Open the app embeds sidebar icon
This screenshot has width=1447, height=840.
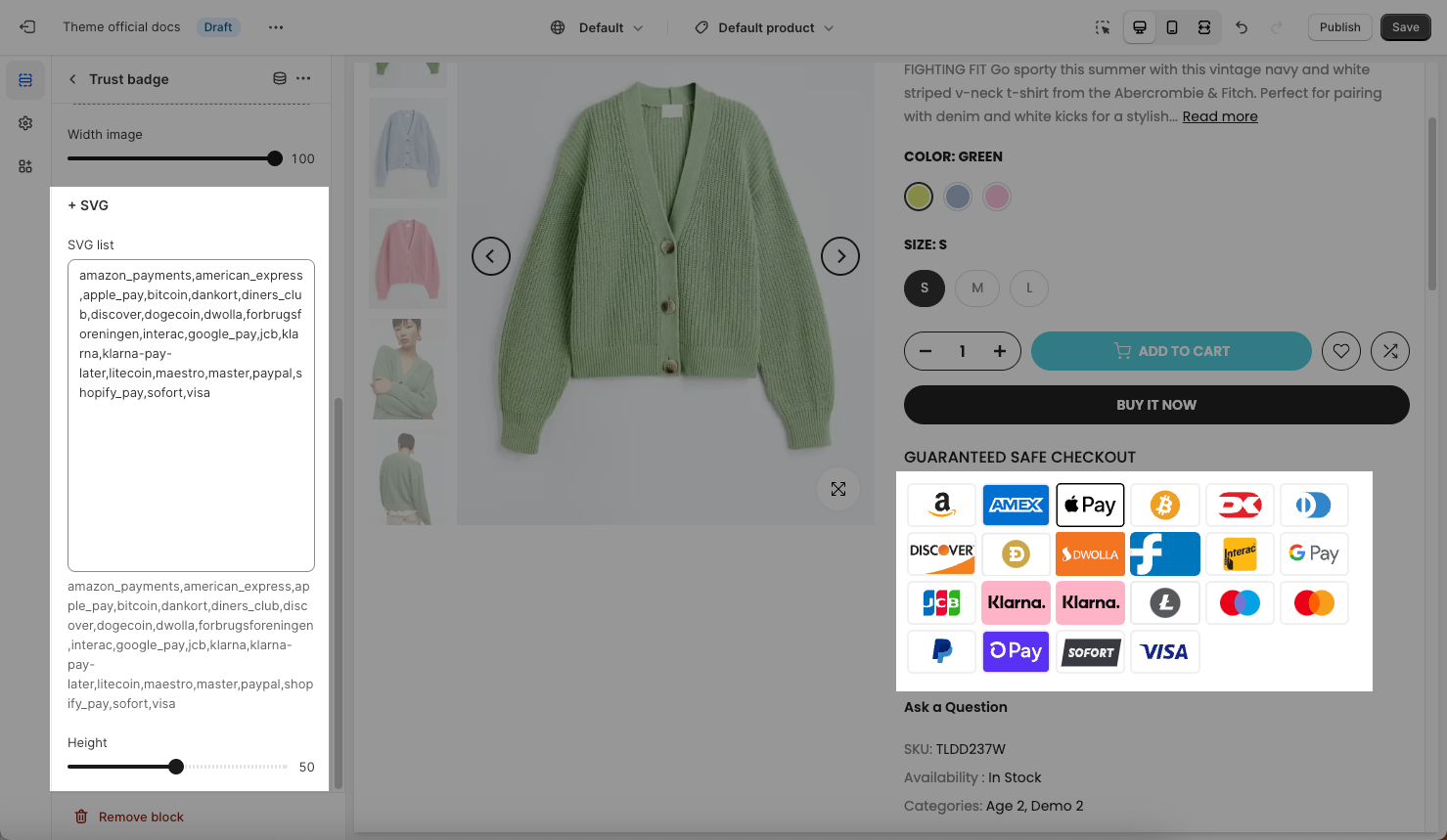[25, 166]
